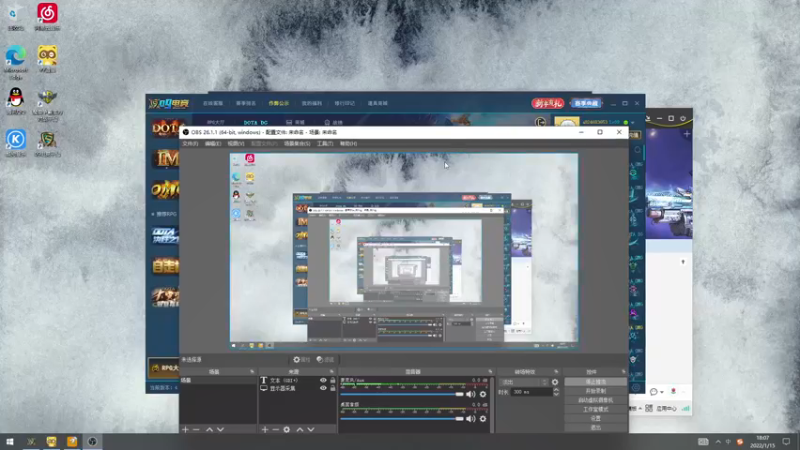The width and height of the screenshot is (800, 450).
Task: Move scene down in OBS scenes list
Action: tap(220, 430)
